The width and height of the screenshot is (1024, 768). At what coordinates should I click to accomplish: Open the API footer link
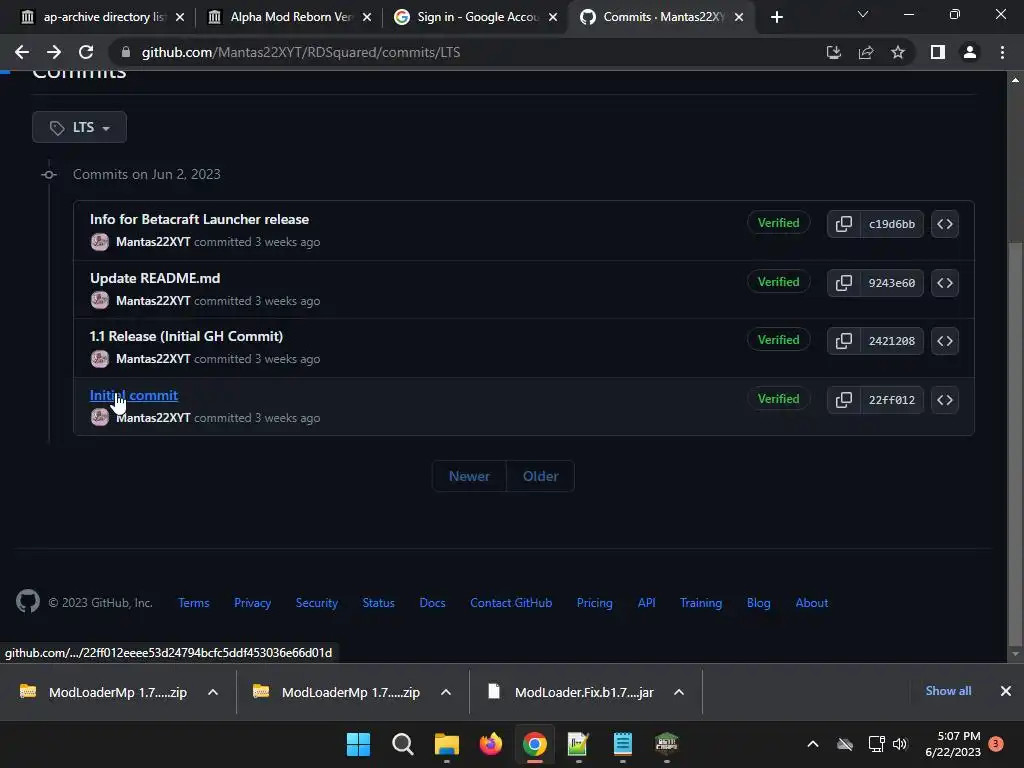[646, 603]
